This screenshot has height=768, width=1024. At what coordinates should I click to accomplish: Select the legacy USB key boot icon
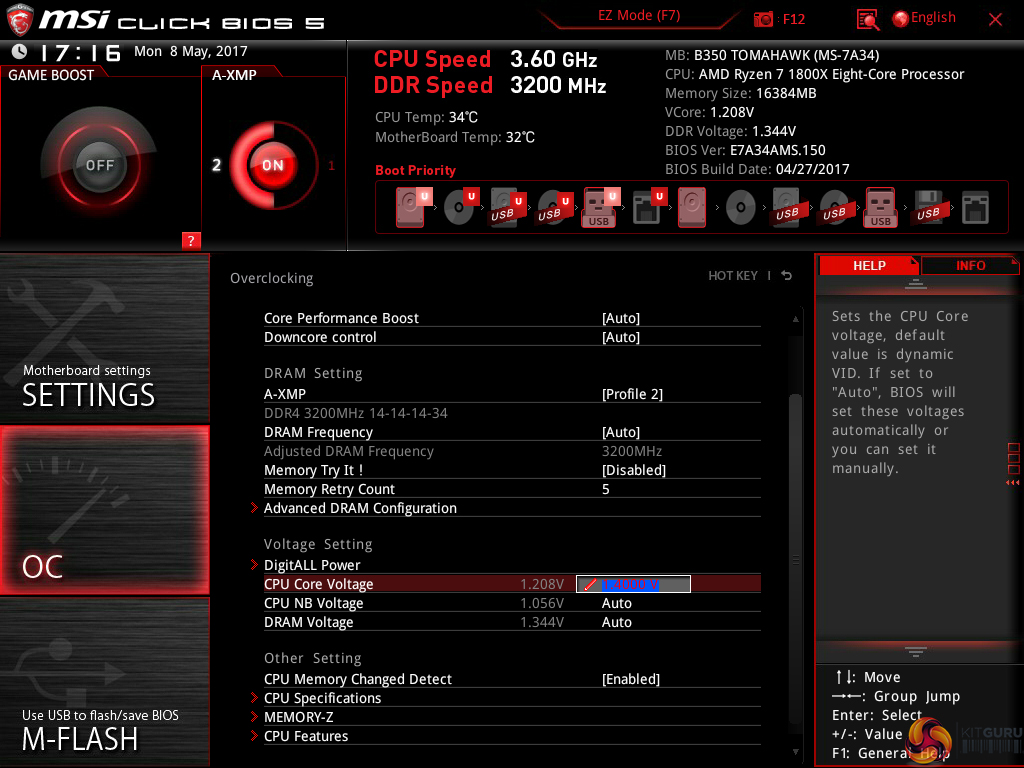pos(880,207)
